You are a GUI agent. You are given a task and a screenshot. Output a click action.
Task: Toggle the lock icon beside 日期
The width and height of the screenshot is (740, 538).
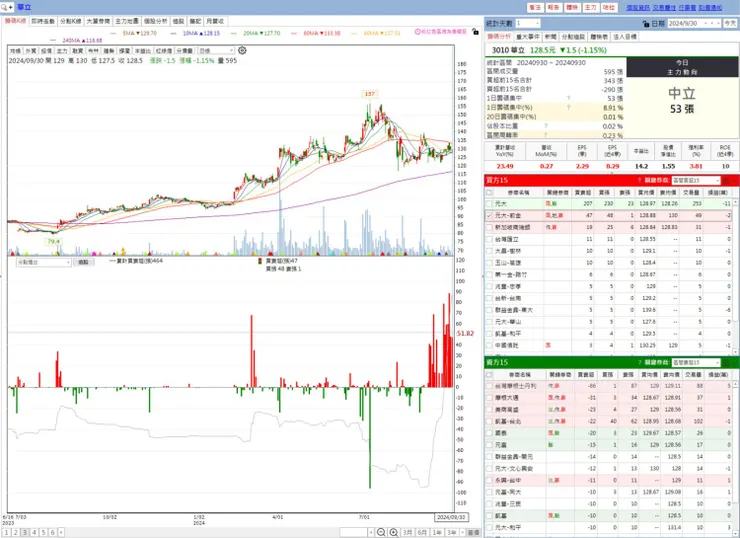coord(646,24)
